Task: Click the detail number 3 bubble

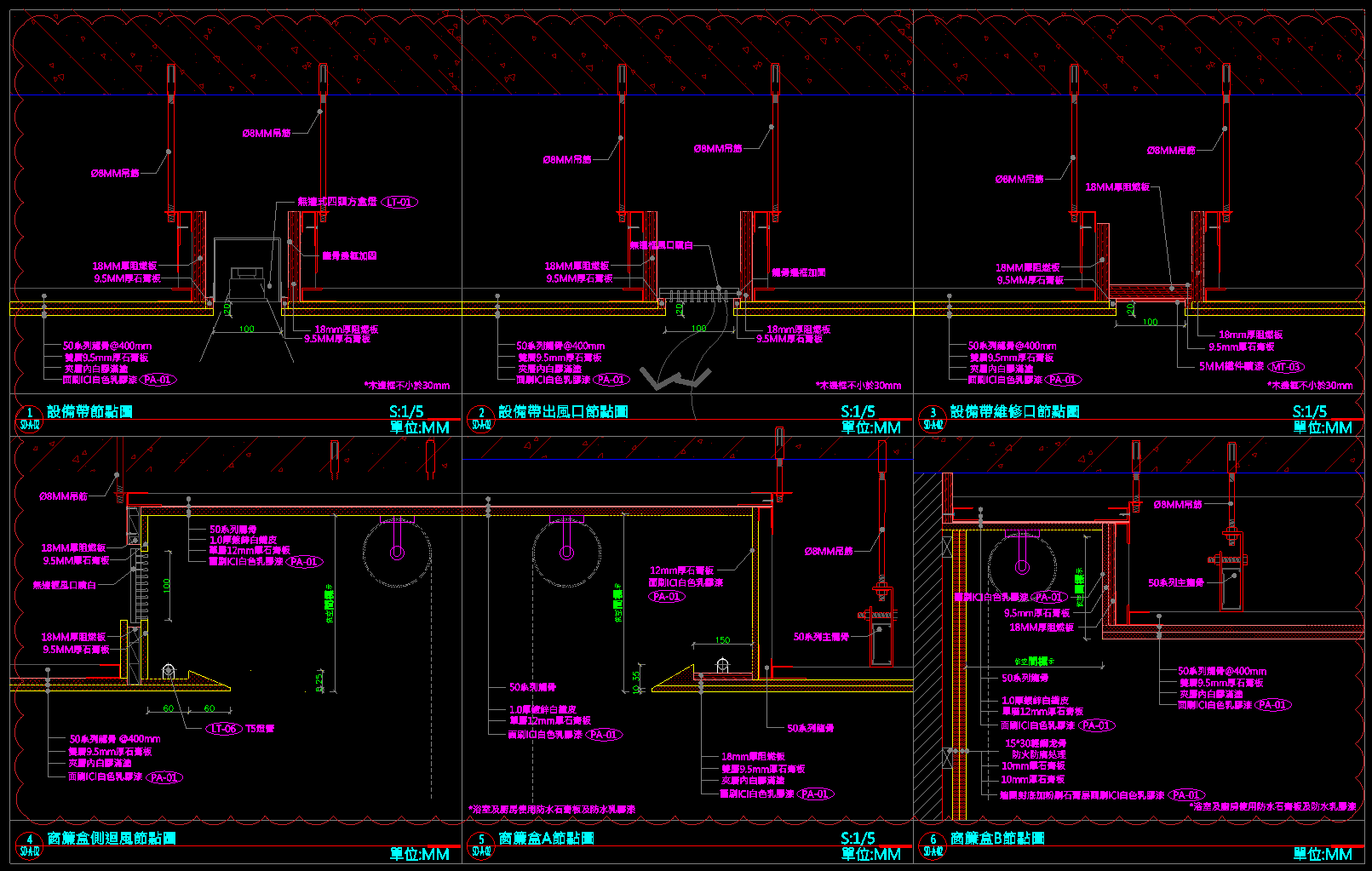Action: point(933,418)
